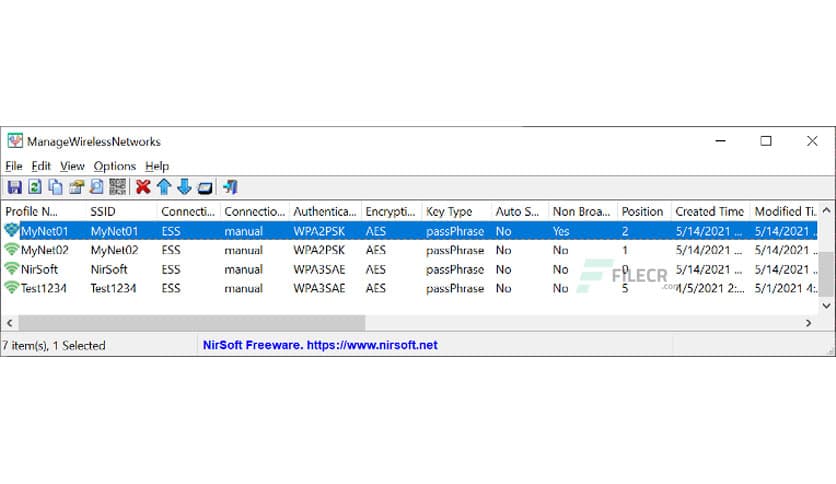Sort by Encryption column header
The height and width of the screenshot is (484, 836).
391,212
